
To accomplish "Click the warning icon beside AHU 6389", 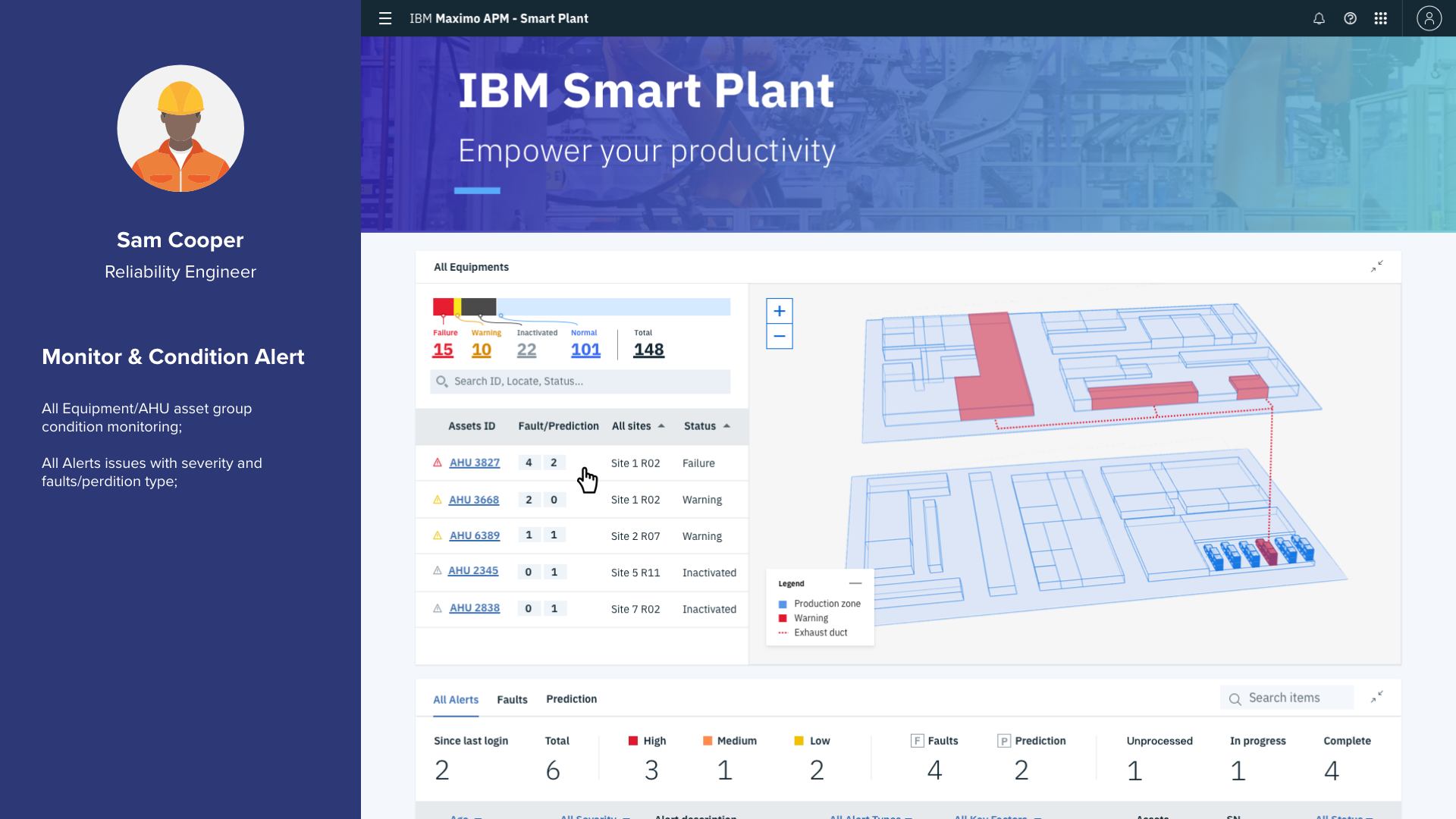I will point(438,535).
